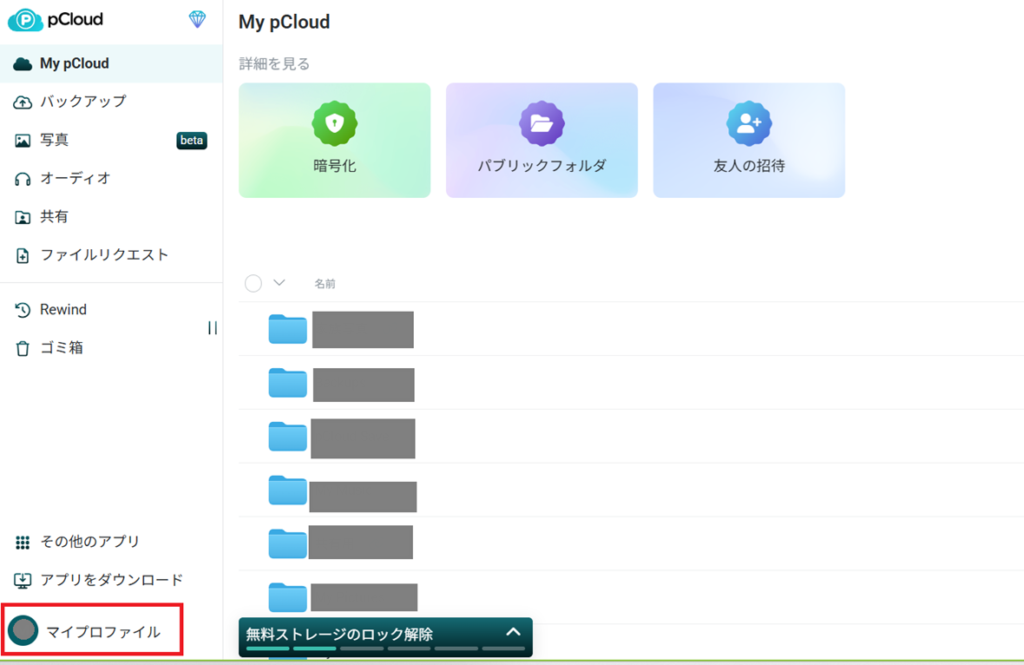Viewport: 1024px width, 665px height.
Task: Open 写真 section in the sidebar
Action: (54, 140)
